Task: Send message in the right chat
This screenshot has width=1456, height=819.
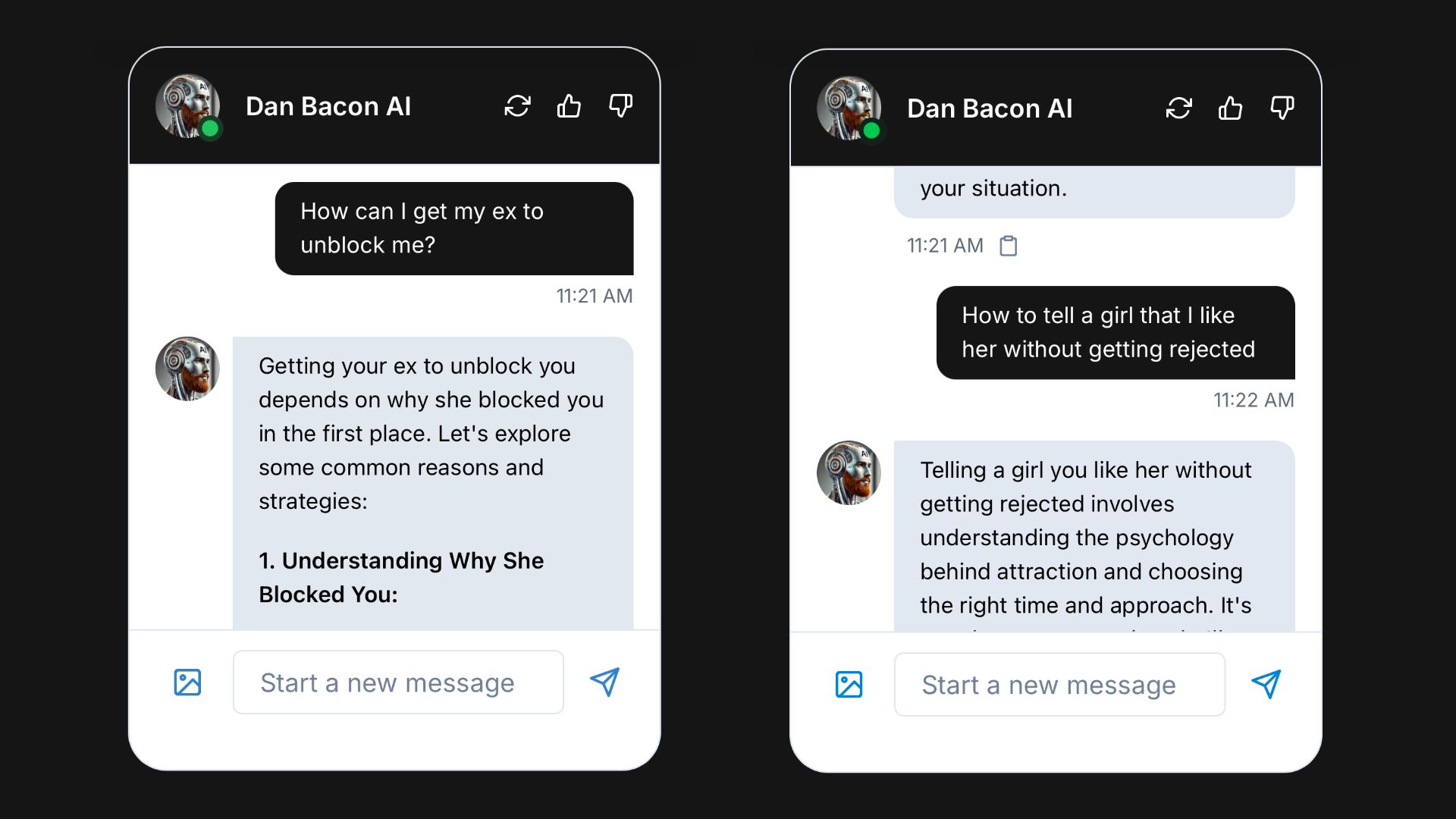Action: [x=1266, y=685]
